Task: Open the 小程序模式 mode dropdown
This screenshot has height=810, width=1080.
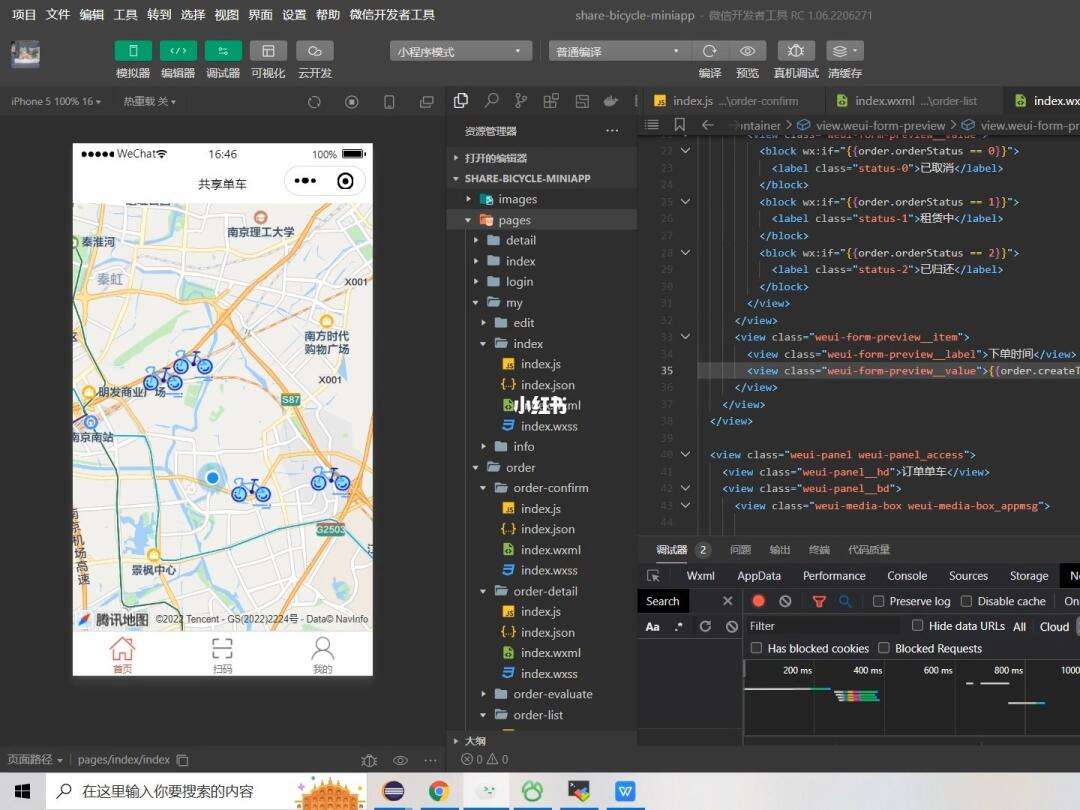Action: (x=461, y=52)
